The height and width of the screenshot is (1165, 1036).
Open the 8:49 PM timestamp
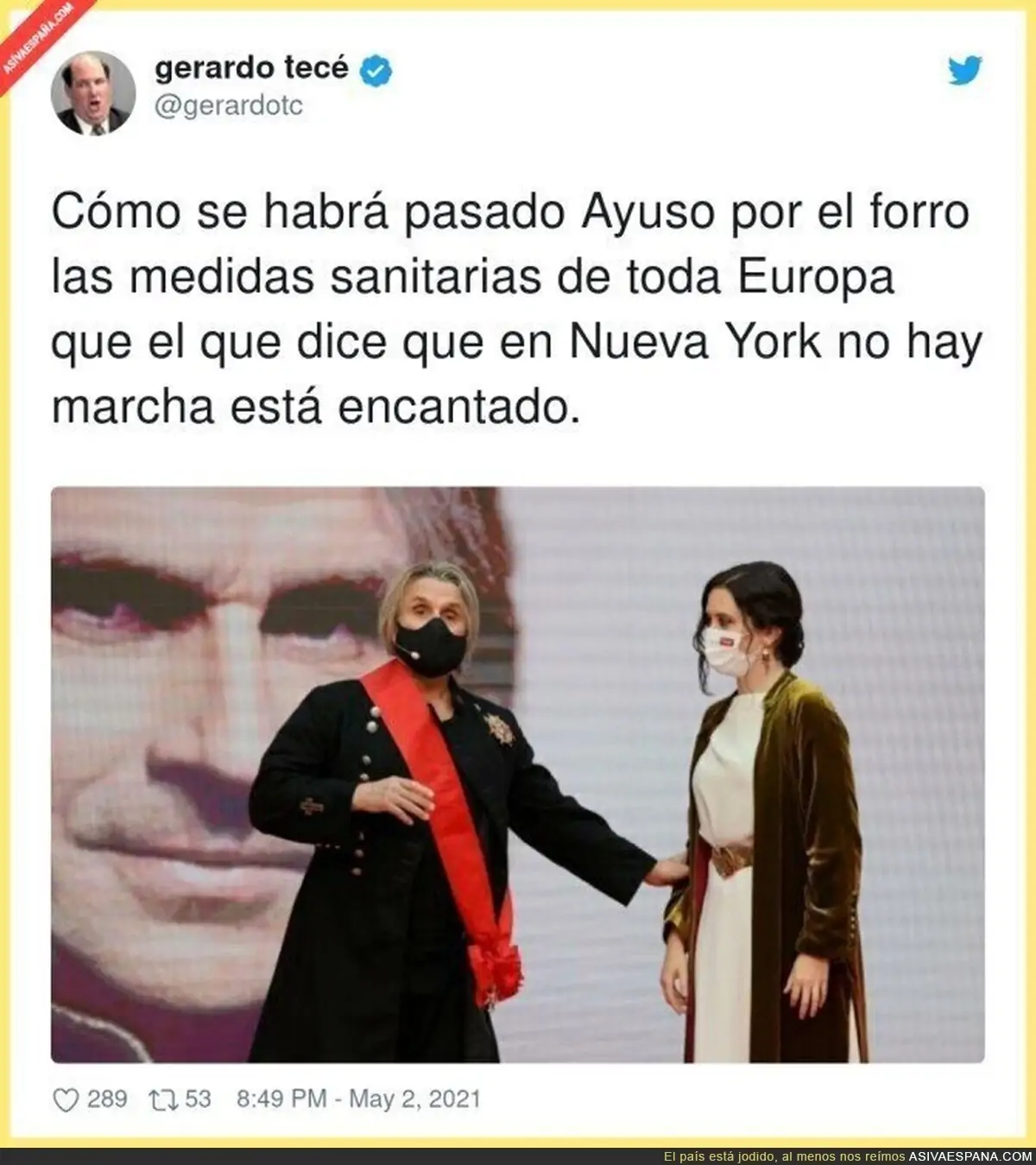pyautogui.click(x=281, y=1099)
